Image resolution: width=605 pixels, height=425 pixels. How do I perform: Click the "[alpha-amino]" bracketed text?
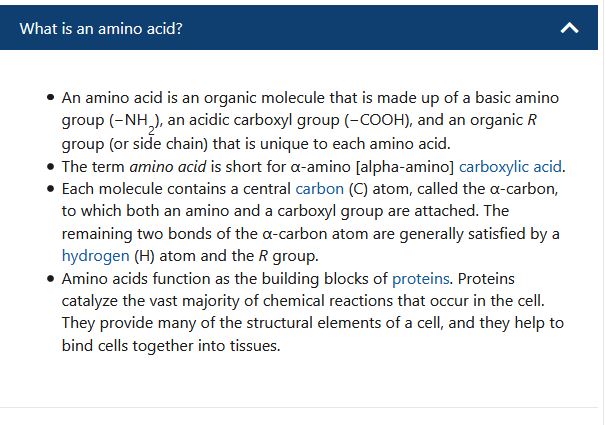[404, 166]
